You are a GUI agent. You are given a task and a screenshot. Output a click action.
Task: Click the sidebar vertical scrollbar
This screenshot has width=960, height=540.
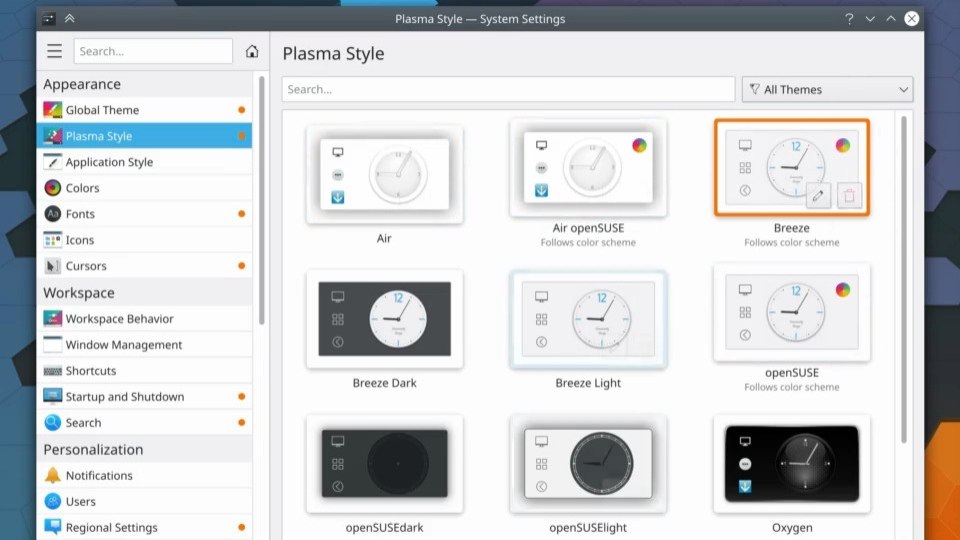(x=261, y=200)
